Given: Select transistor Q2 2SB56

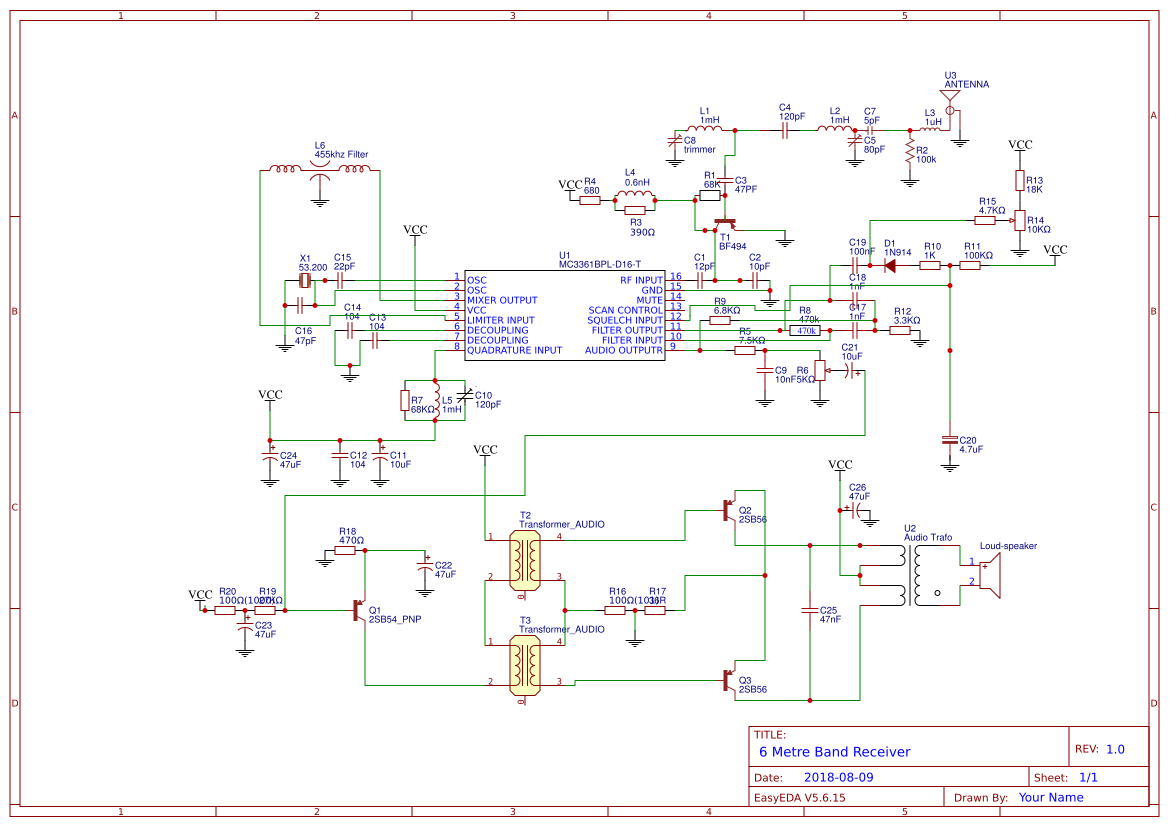Looking at the screenshot, I should [x=730, y=510].
